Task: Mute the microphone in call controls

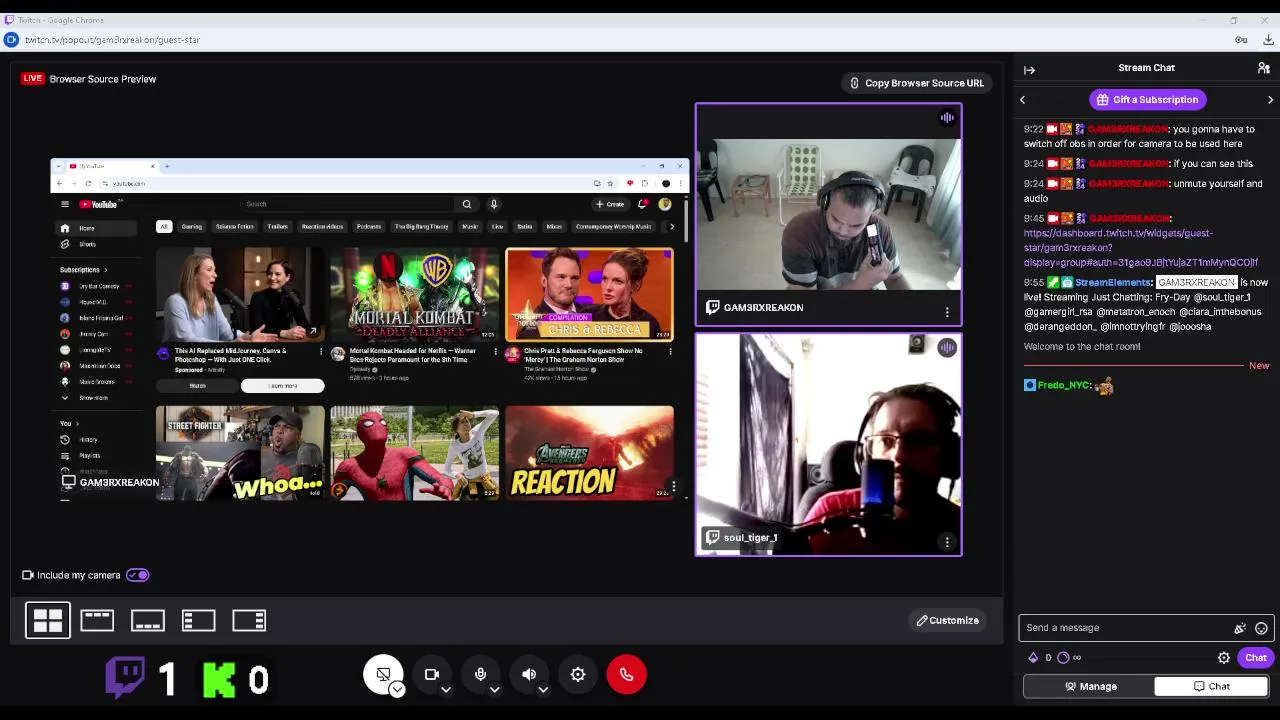Action: click(480, 674)
